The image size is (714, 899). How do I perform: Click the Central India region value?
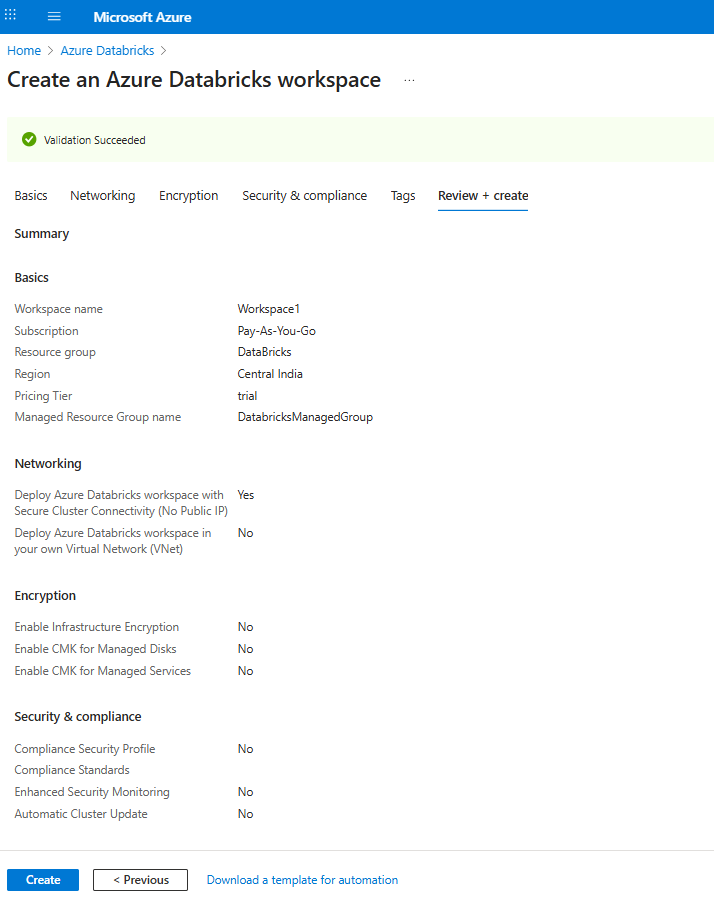click(270, 374)
